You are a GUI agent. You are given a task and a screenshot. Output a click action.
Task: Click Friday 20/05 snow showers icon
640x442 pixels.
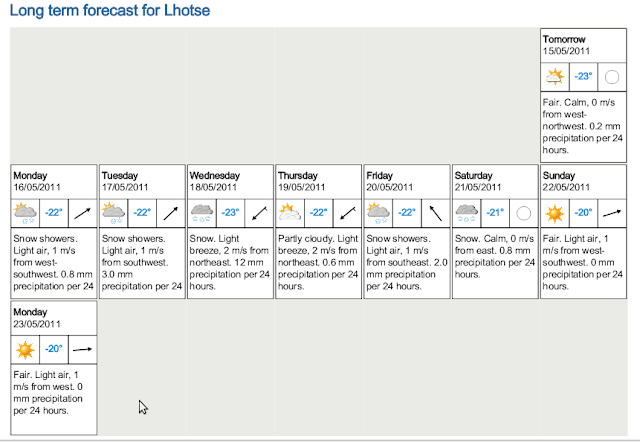coord(377,212)
